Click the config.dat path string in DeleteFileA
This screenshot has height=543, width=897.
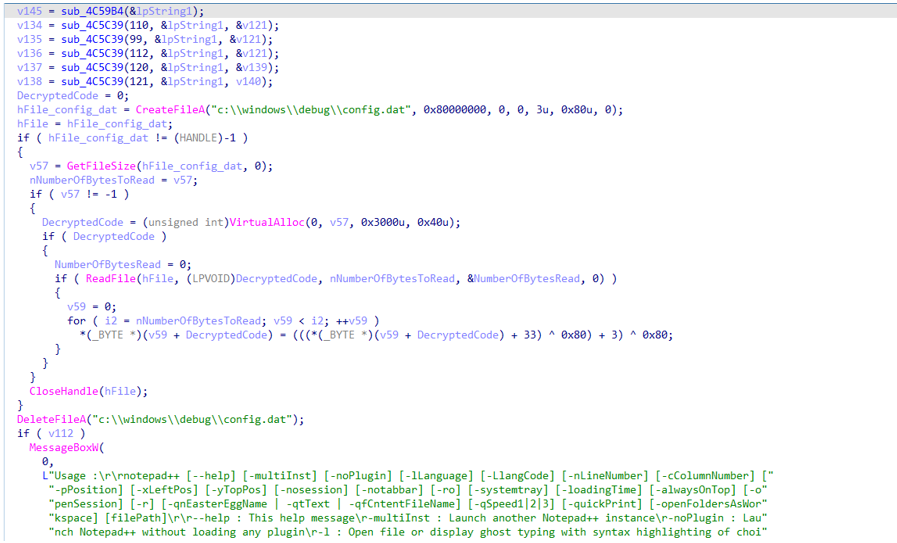pyautogui.click(x=198, y=419)
